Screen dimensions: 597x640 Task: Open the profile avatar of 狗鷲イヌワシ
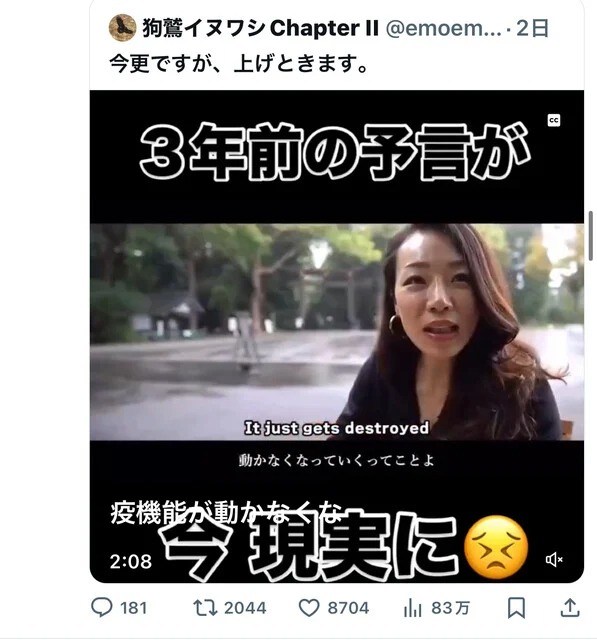click(x=122, y=28)
